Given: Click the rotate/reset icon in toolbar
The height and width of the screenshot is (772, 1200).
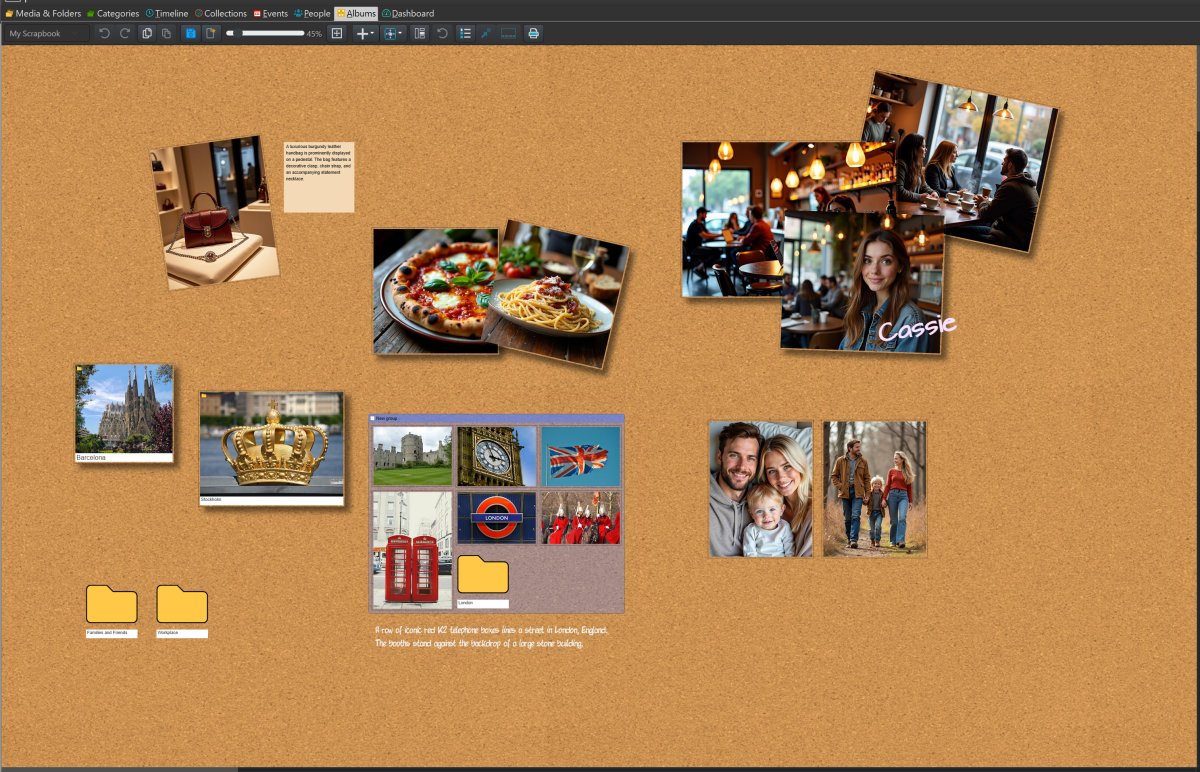Looking at the screenshot, I should pyautogui.click(x=442, y=33).
